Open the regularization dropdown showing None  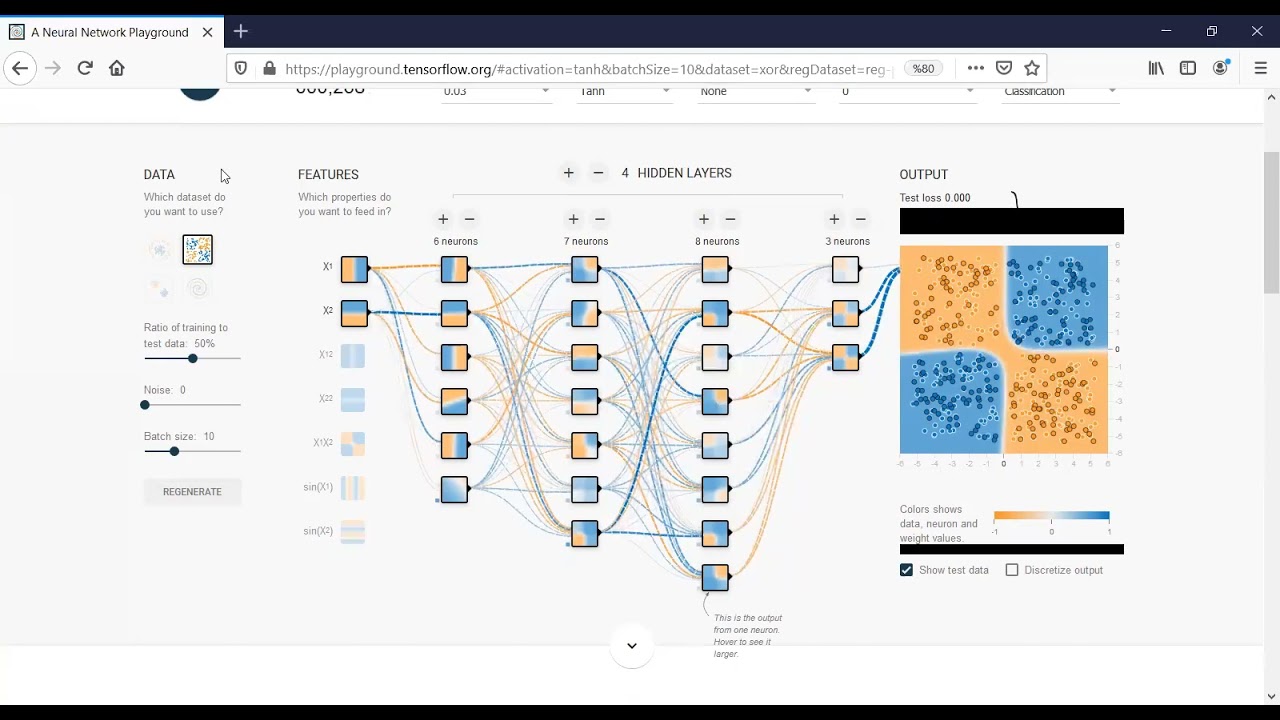coord(755,91)
